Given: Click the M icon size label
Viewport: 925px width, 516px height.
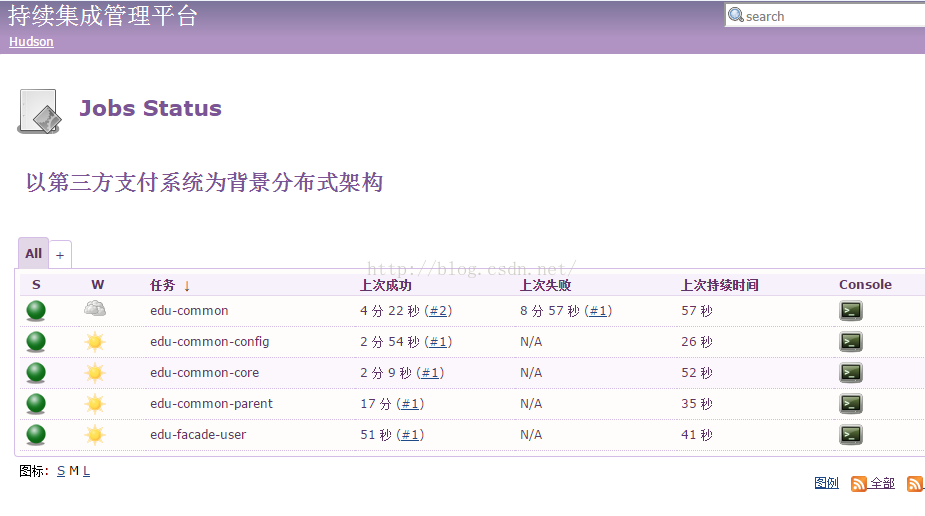Looking at the screenshot, I should click(x=74, y=471).
